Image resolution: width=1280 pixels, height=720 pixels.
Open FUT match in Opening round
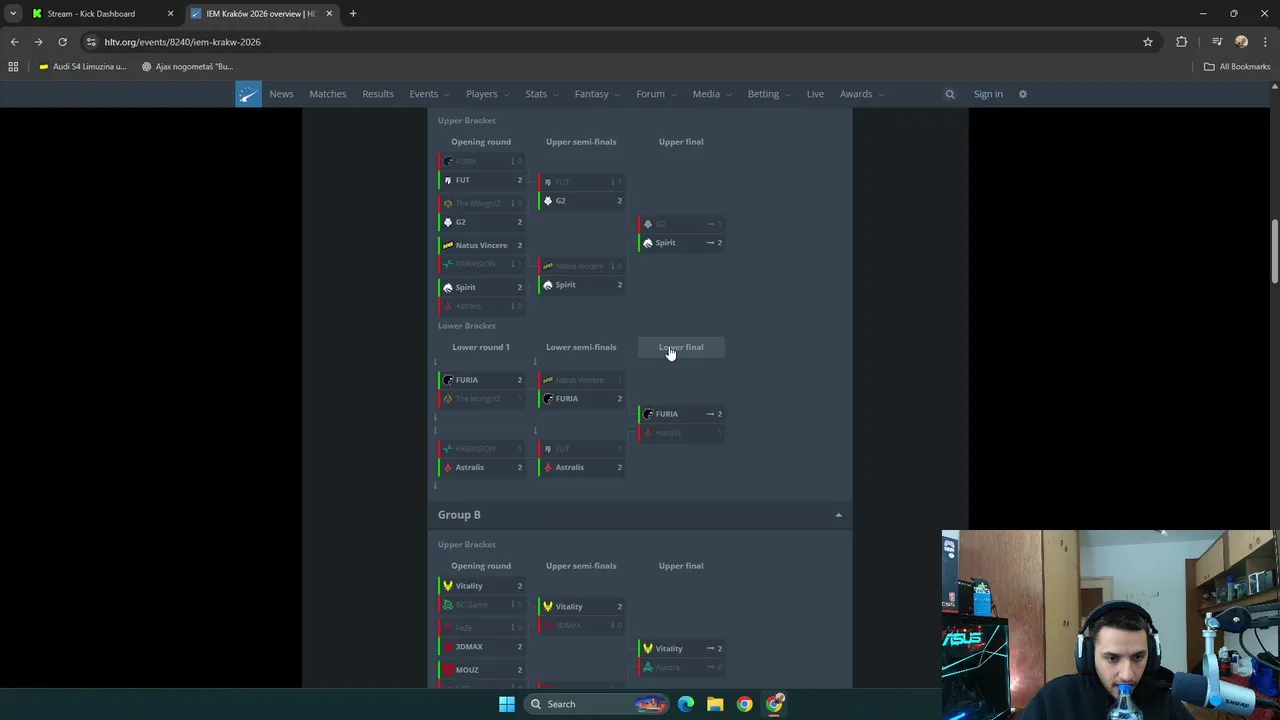(482, 181)
